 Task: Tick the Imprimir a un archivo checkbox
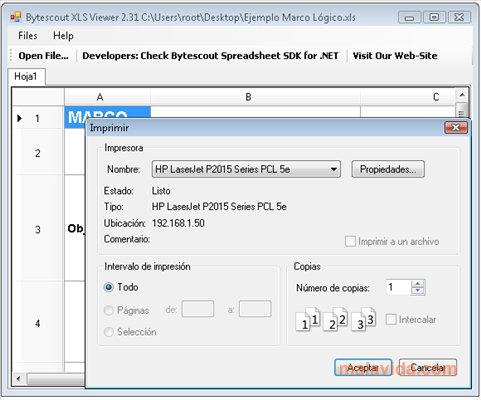pos(350,241)
